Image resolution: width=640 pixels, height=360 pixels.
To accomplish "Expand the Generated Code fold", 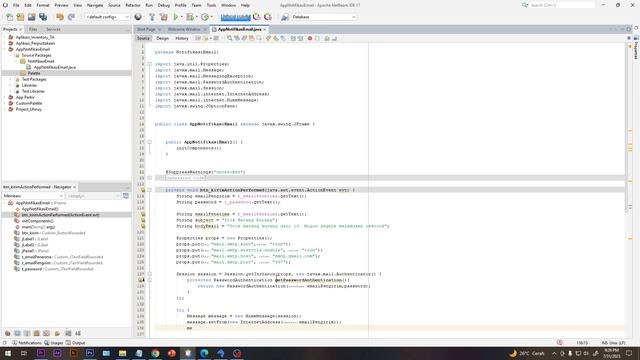I will (x=150, y=178).
